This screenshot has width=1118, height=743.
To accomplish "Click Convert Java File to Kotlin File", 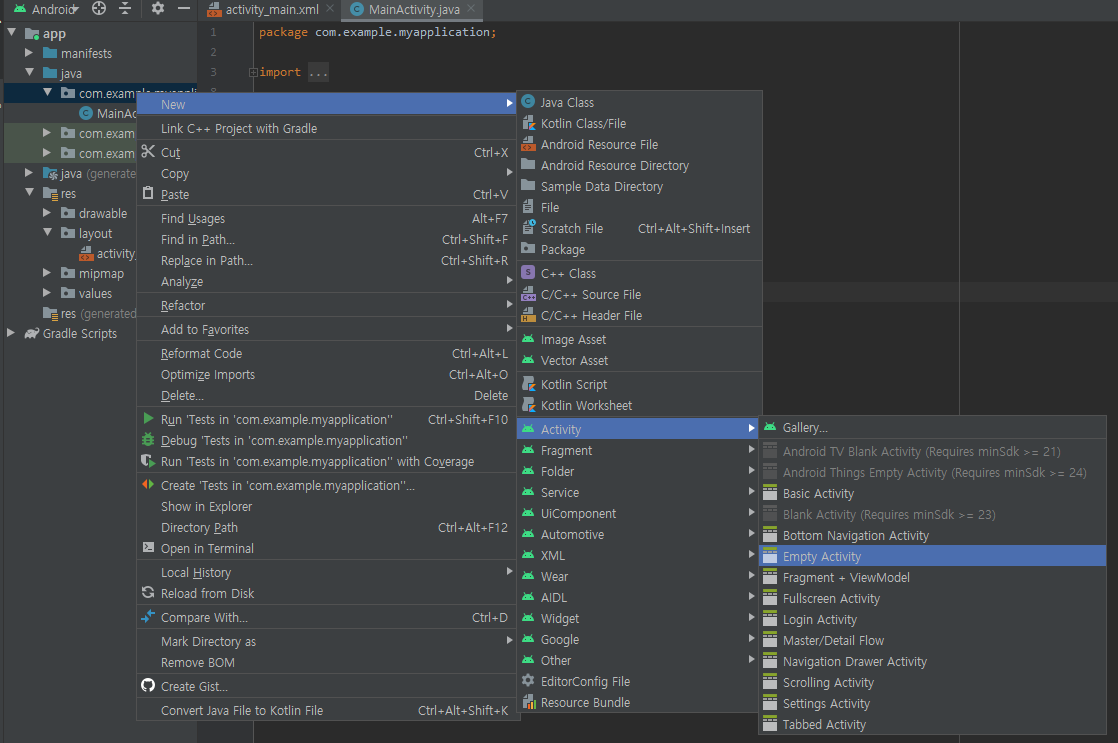I will [327, 710].
